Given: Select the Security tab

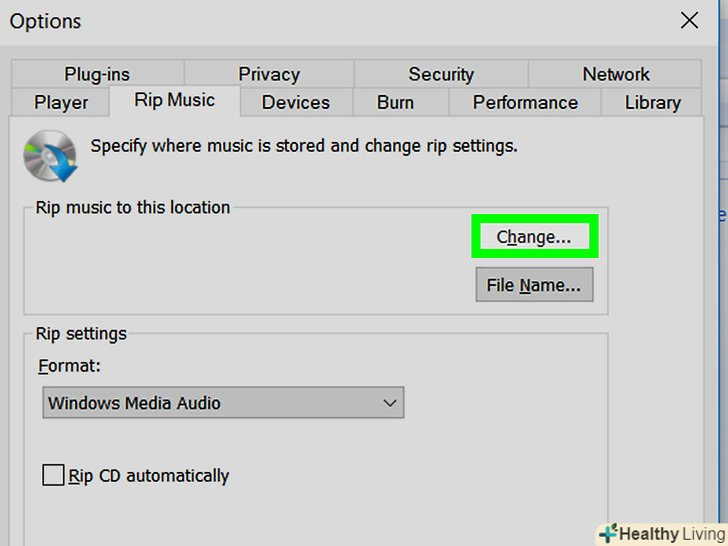Looking at the screenshot, I should (x=441, y=74).
